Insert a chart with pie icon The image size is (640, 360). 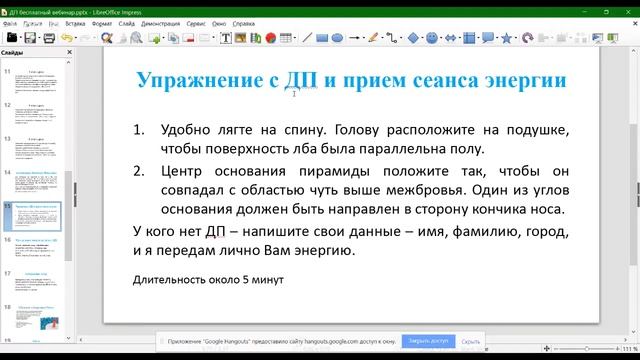point(271,38)
